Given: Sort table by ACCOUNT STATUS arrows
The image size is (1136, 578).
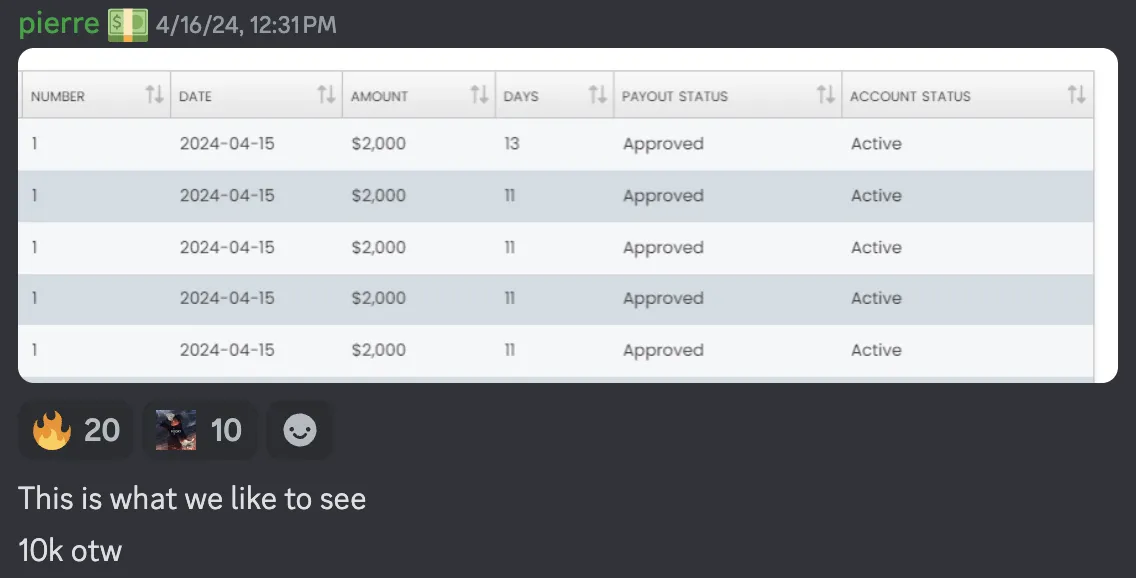Looking at the screenshot, I should coord(1077,94).
